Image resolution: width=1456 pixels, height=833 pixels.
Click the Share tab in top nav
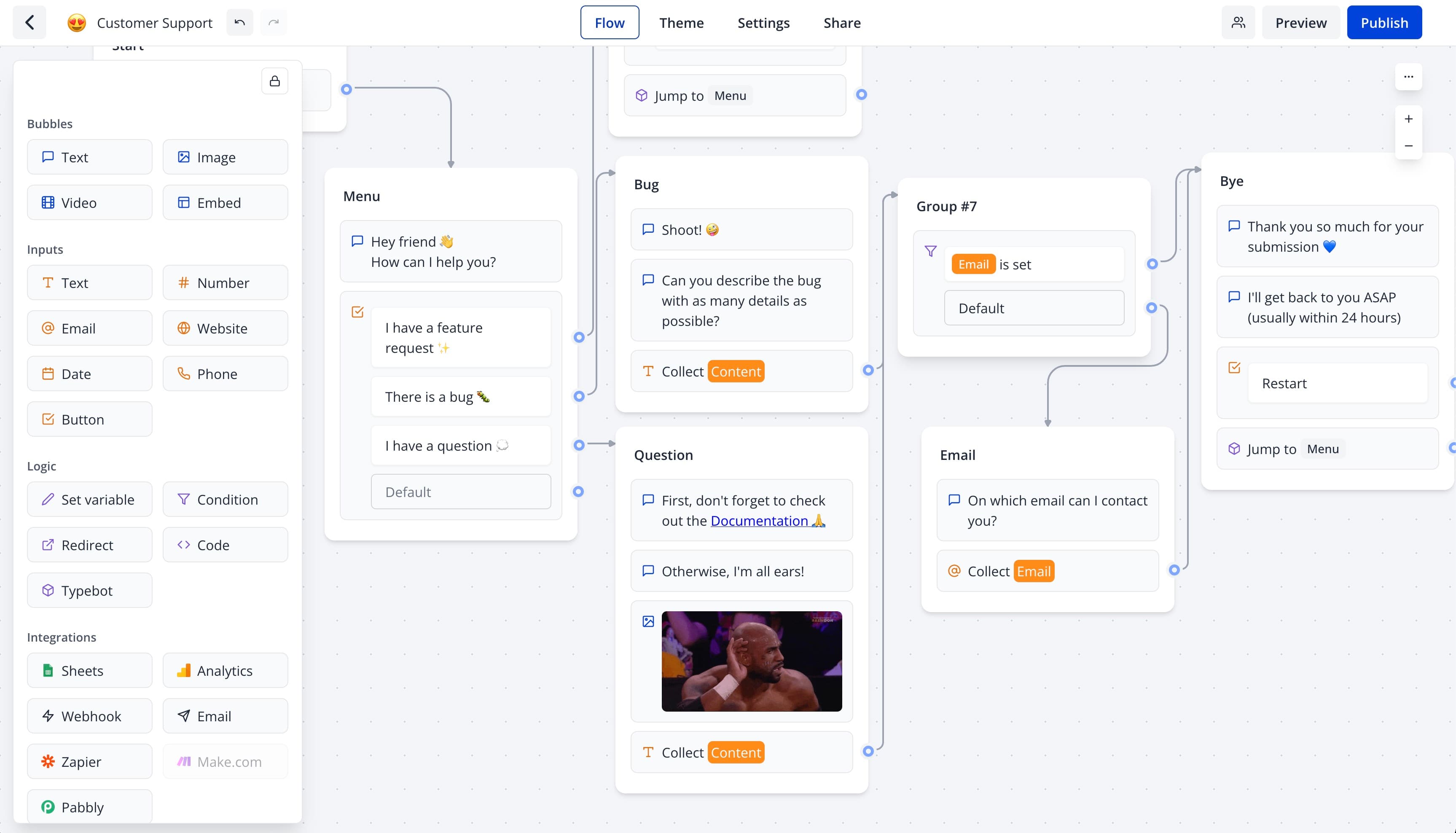[x=840, y=22]
